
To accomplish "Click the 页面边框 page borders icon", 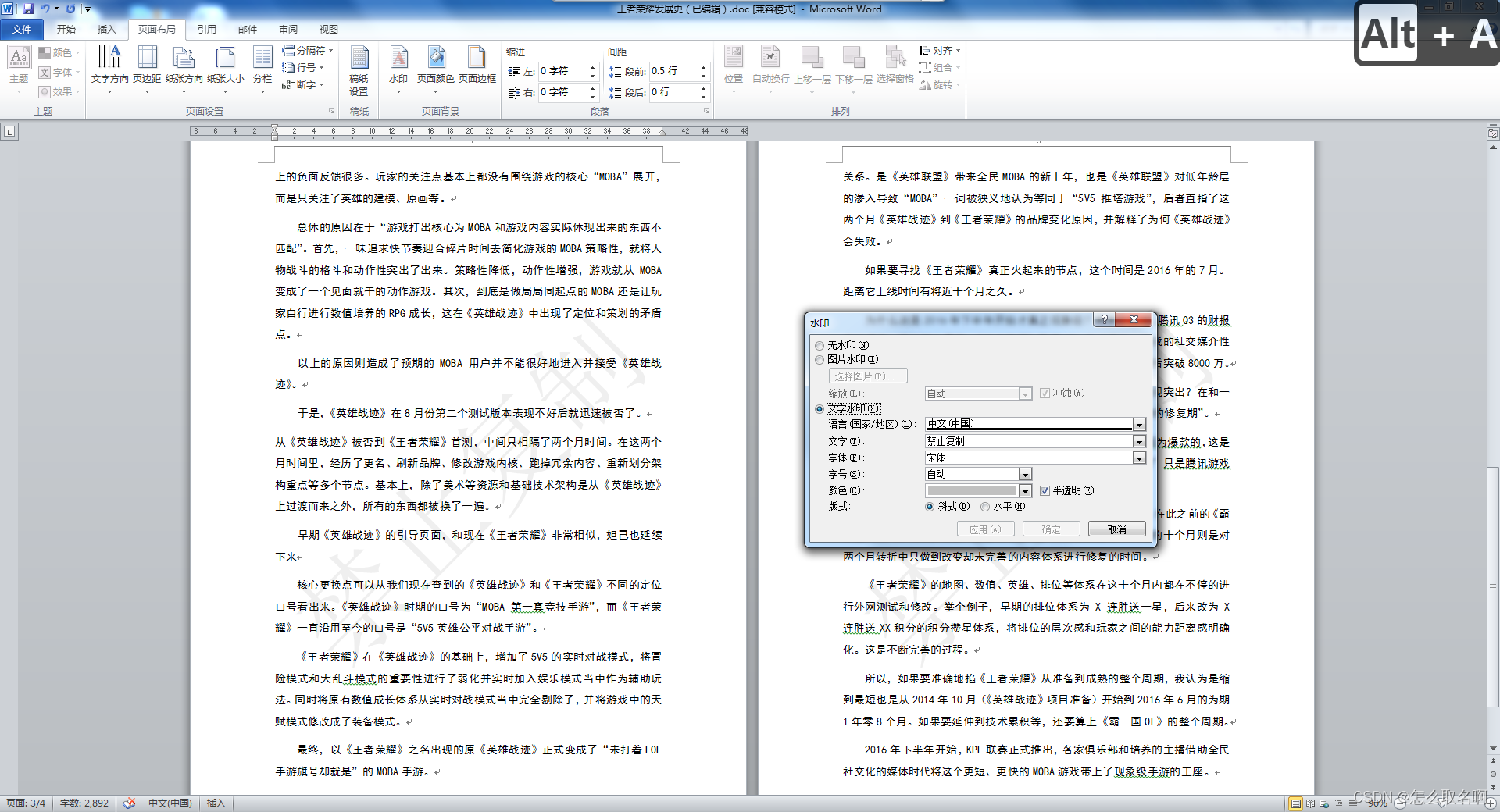I will [477, 57].
